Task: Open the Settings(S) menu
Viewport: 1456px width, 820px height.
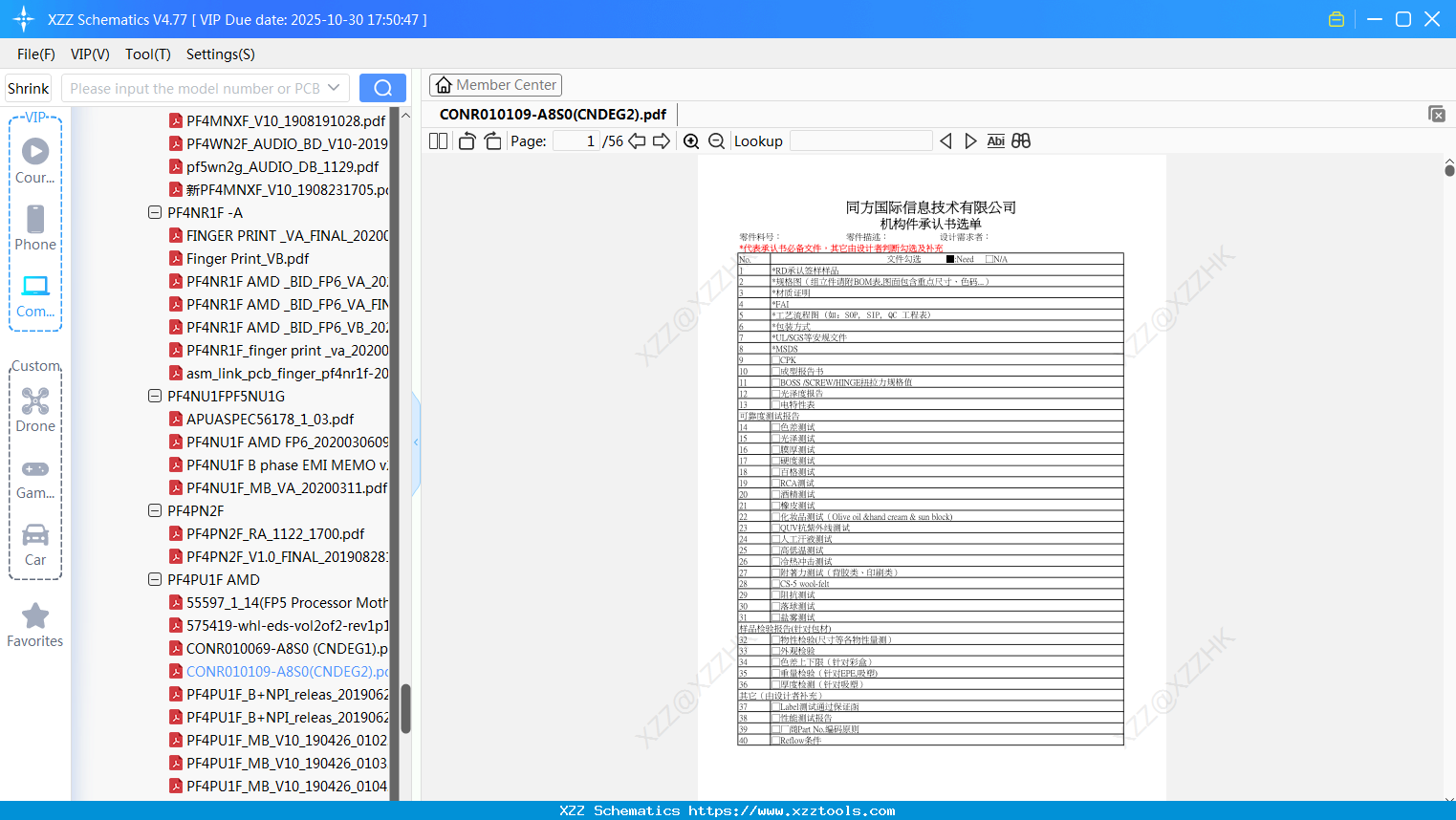Action: [x=221, y=54]
